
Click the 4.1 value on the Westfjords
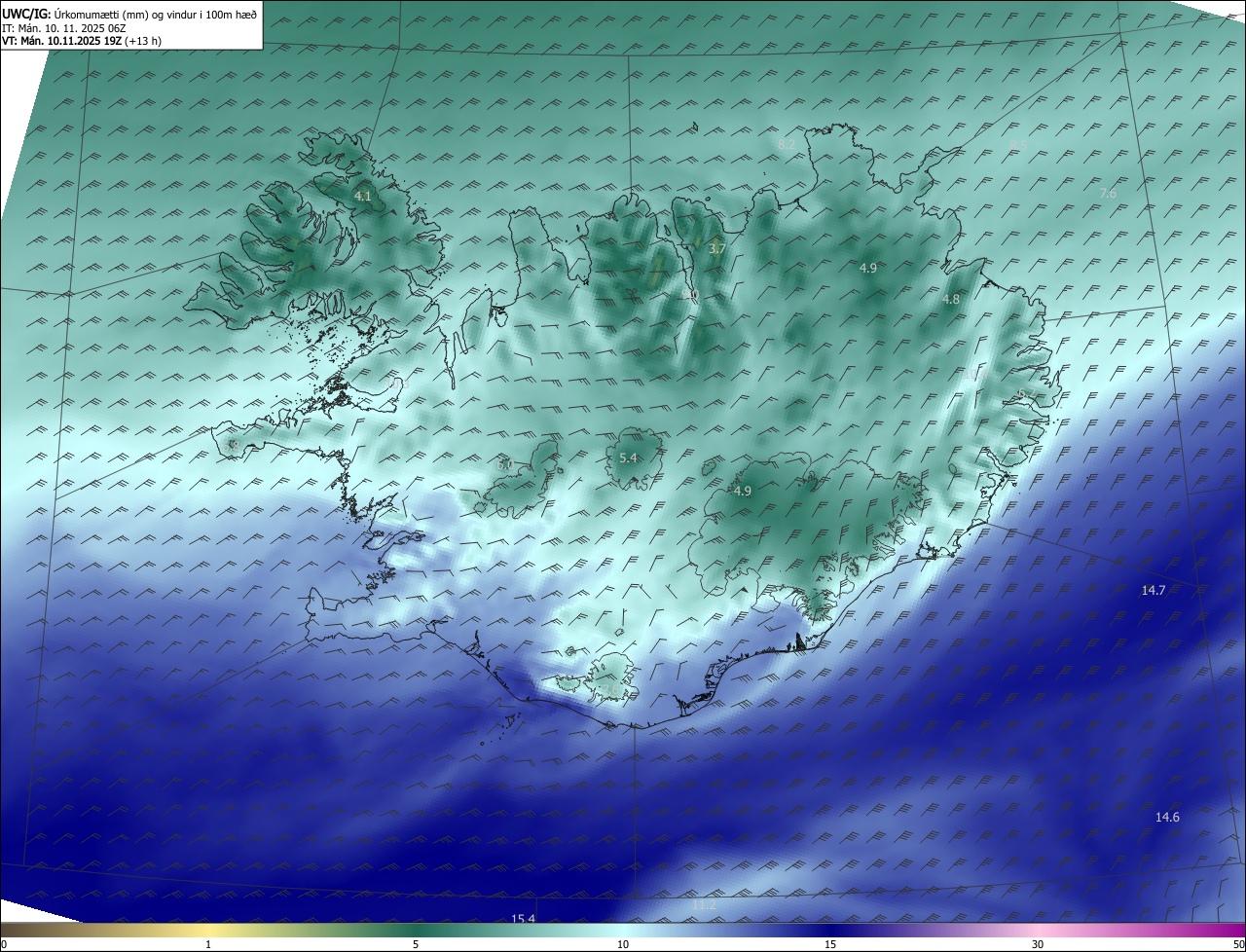tap(363, 197)
